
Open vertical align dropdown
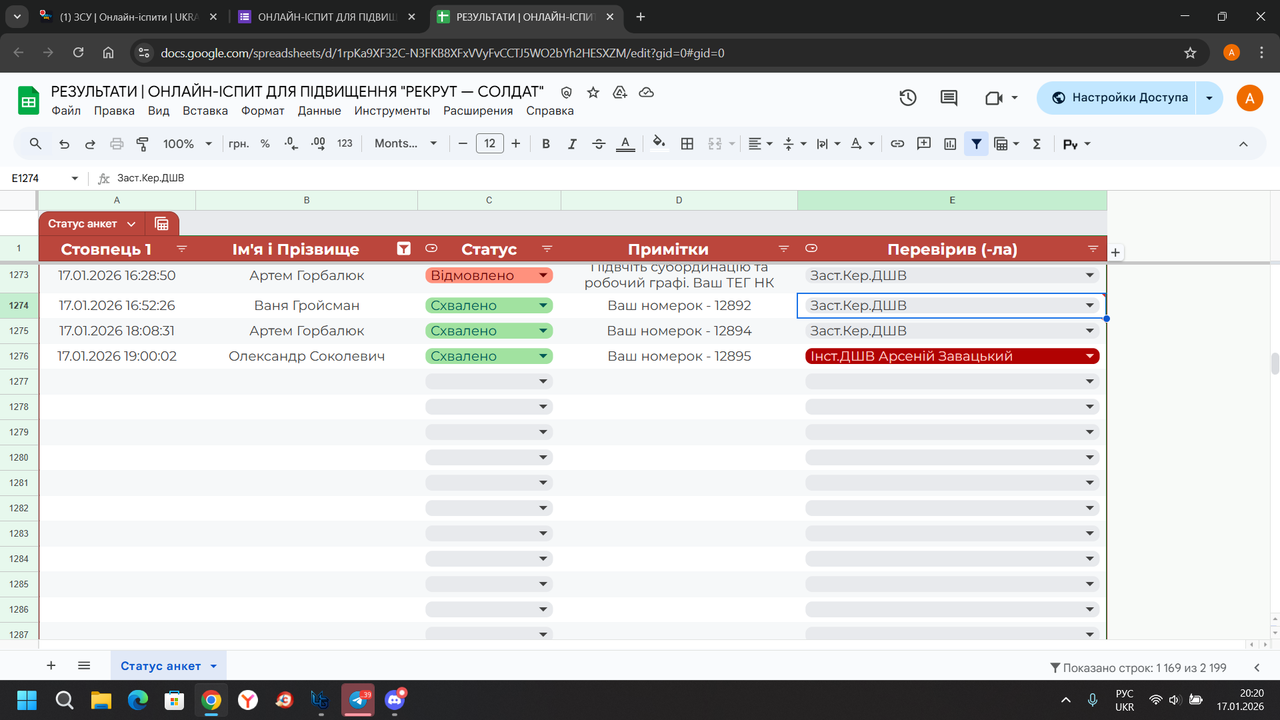pyautogui.click(x=794, y=144)
